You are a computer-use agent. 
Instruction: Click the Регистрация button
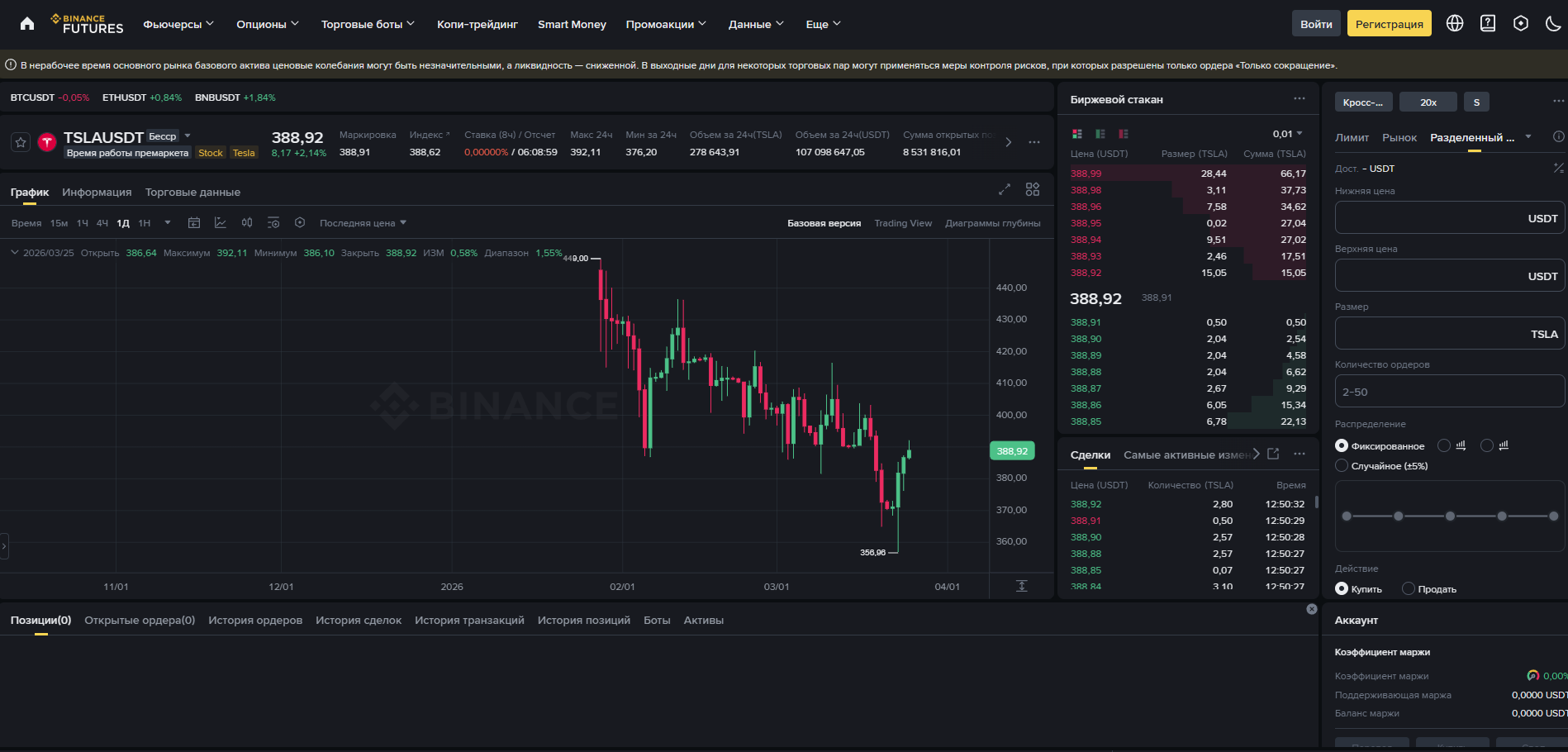1389,23
